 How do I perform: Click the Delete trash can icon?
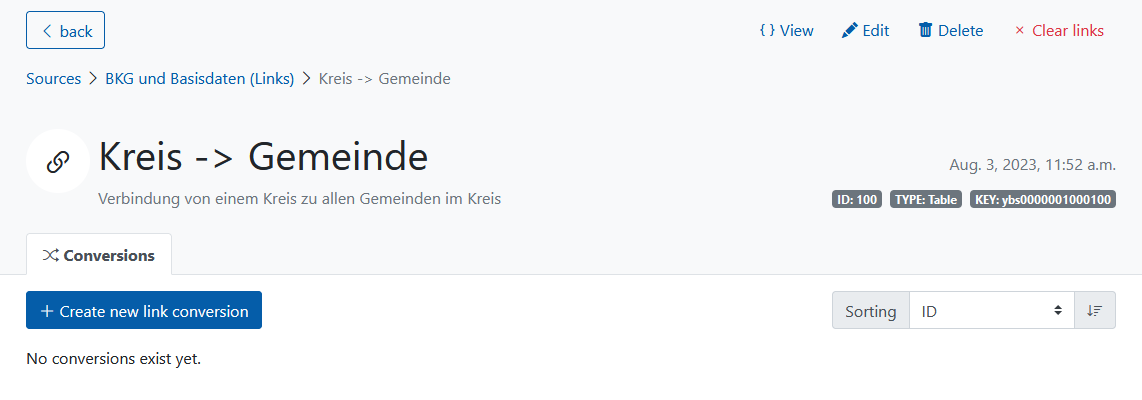(925, 31)
